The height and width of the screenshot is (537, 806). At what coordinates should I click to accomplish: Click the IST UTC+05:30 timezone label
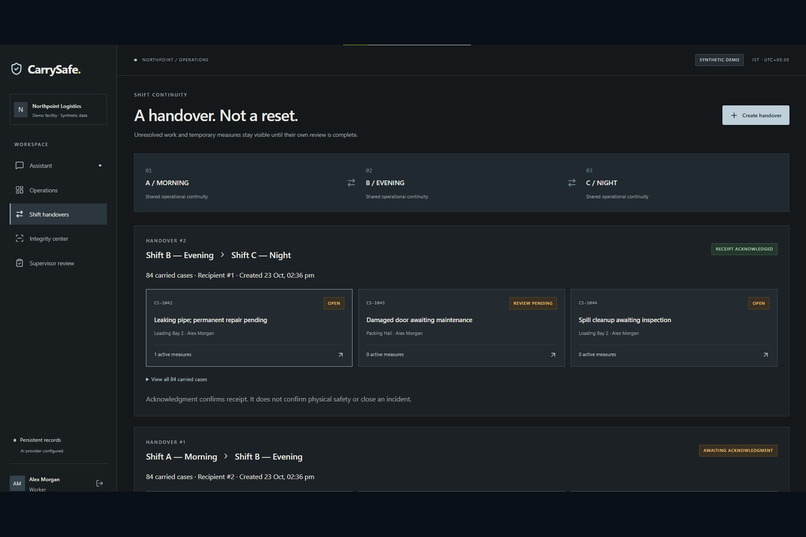tap(770, 60)
